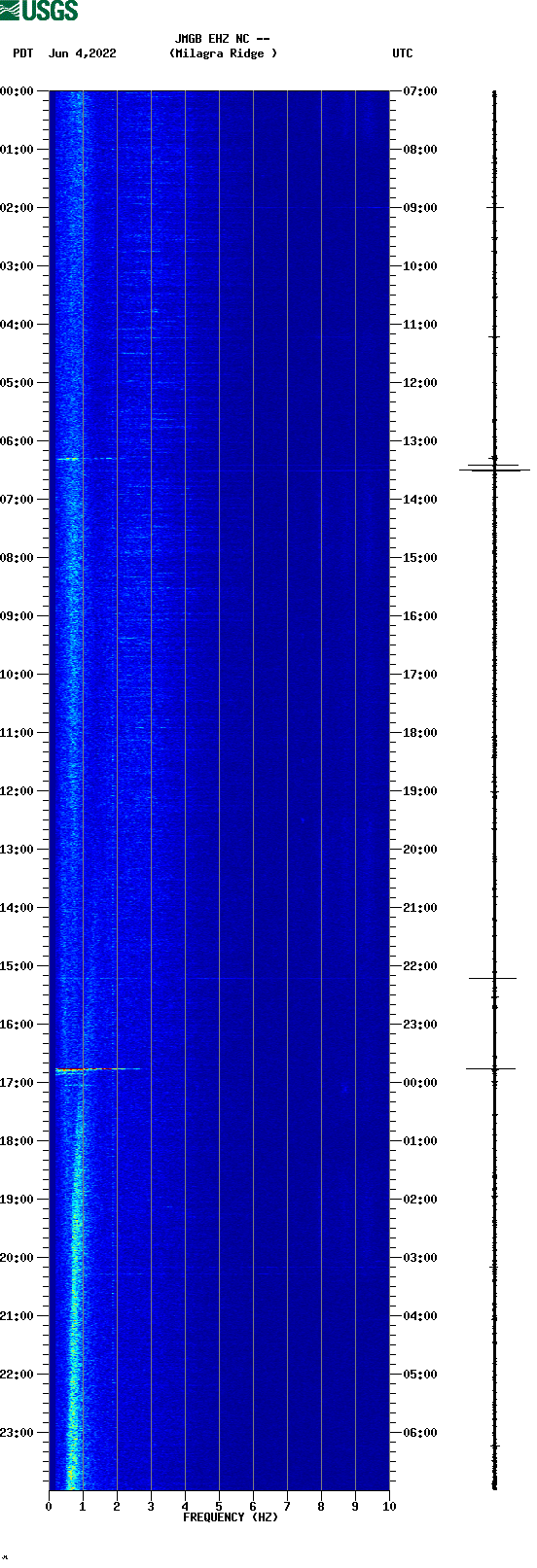Viewport: 537px width, 1568px height.
Task: Click the 23:00 PDT time label
Action: tap(18, 1433)
